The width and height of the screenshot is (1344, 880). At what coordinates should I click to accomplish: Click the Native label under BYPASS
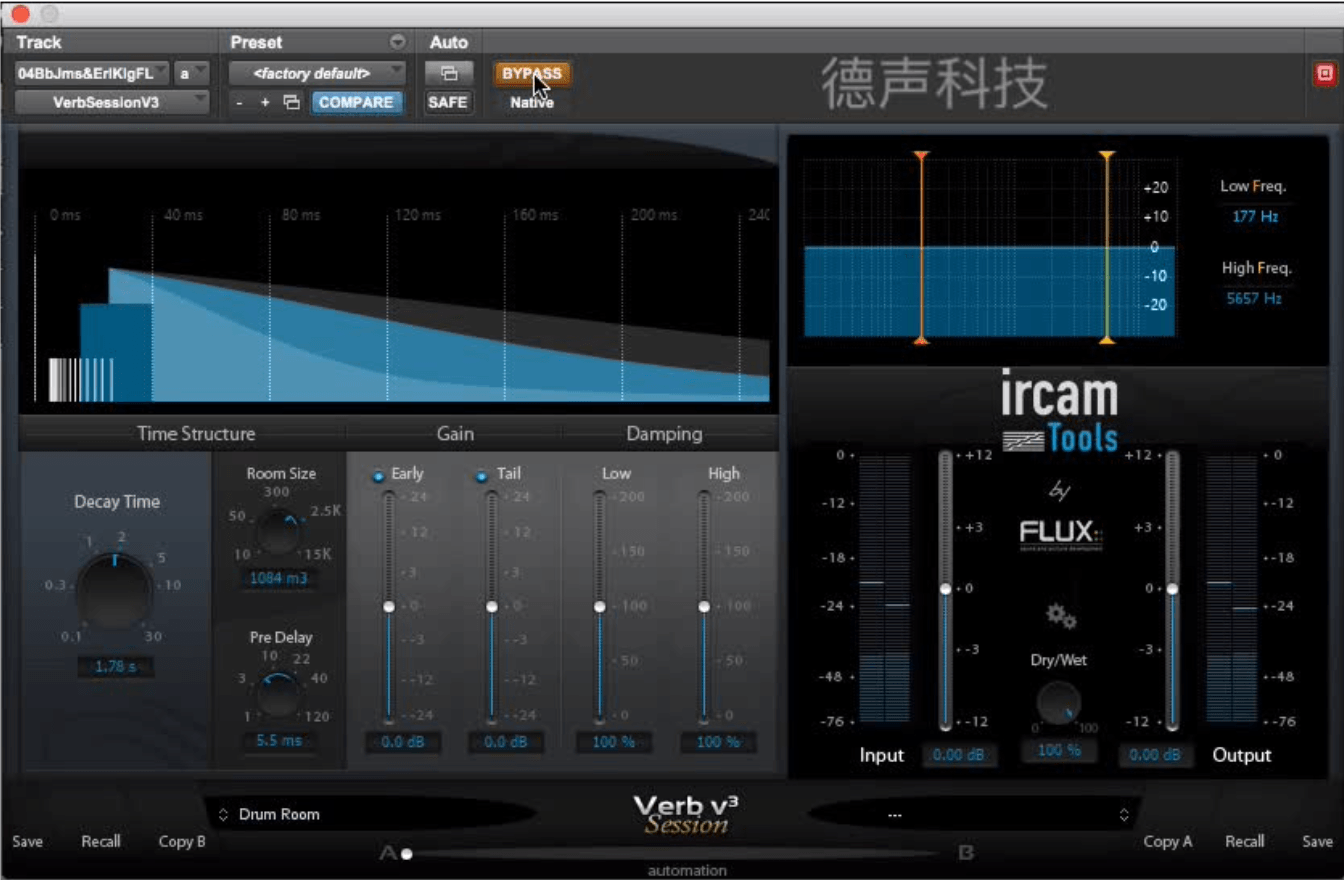point(532,102)
